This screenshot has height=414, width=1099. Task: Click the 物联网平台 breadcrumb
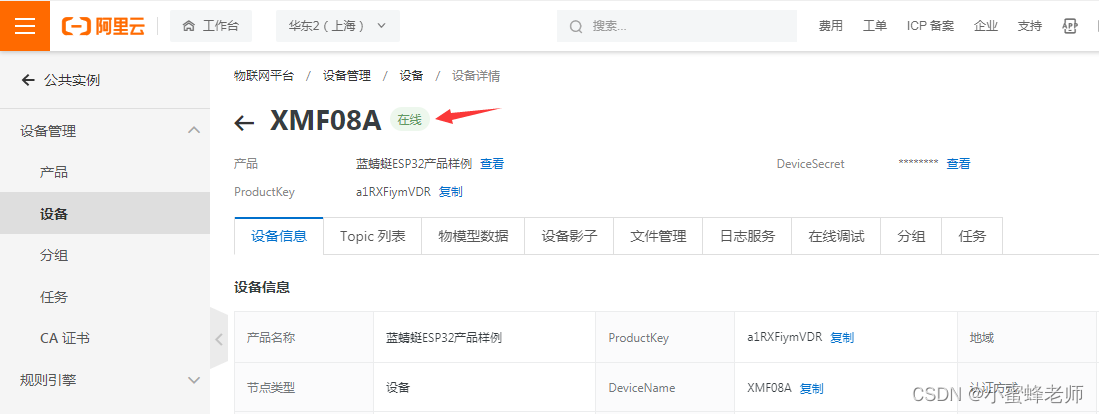[x=264, y=76]
